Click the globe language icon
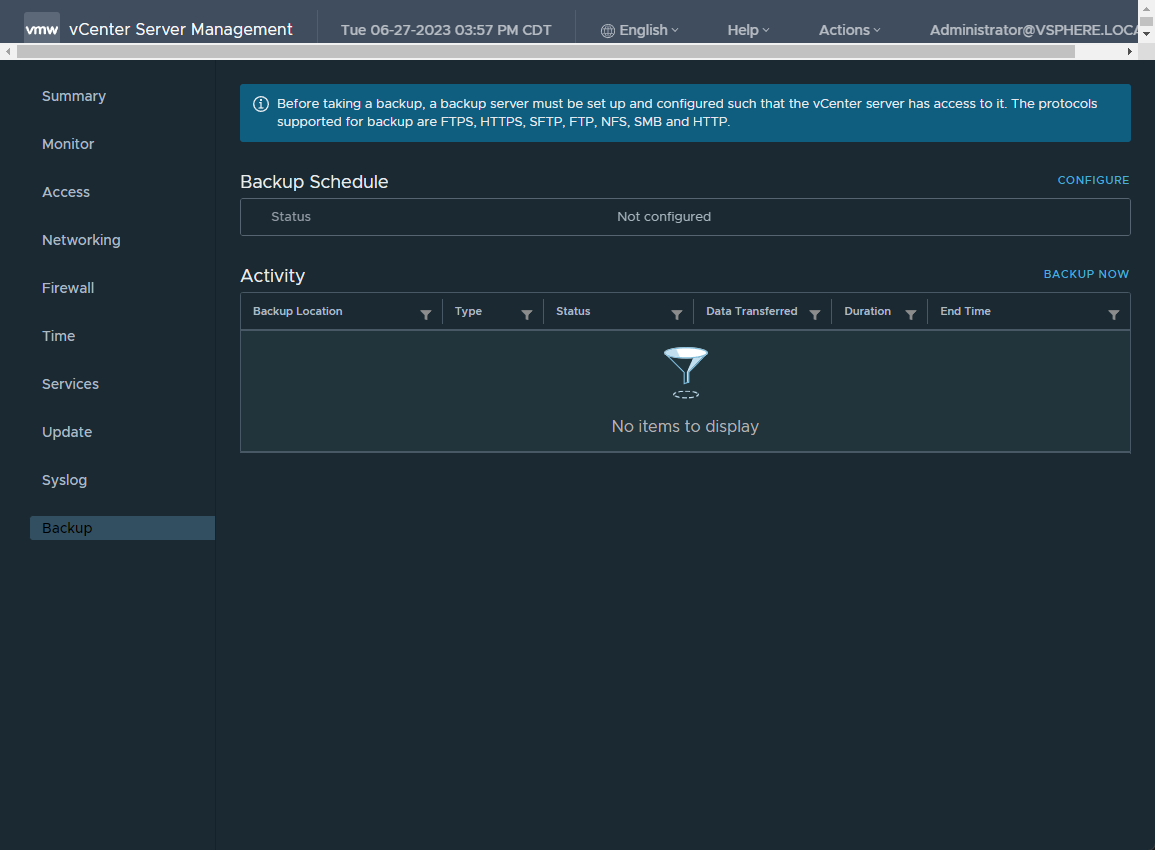This screenshot has width=1155, height=850. point(608,31)
